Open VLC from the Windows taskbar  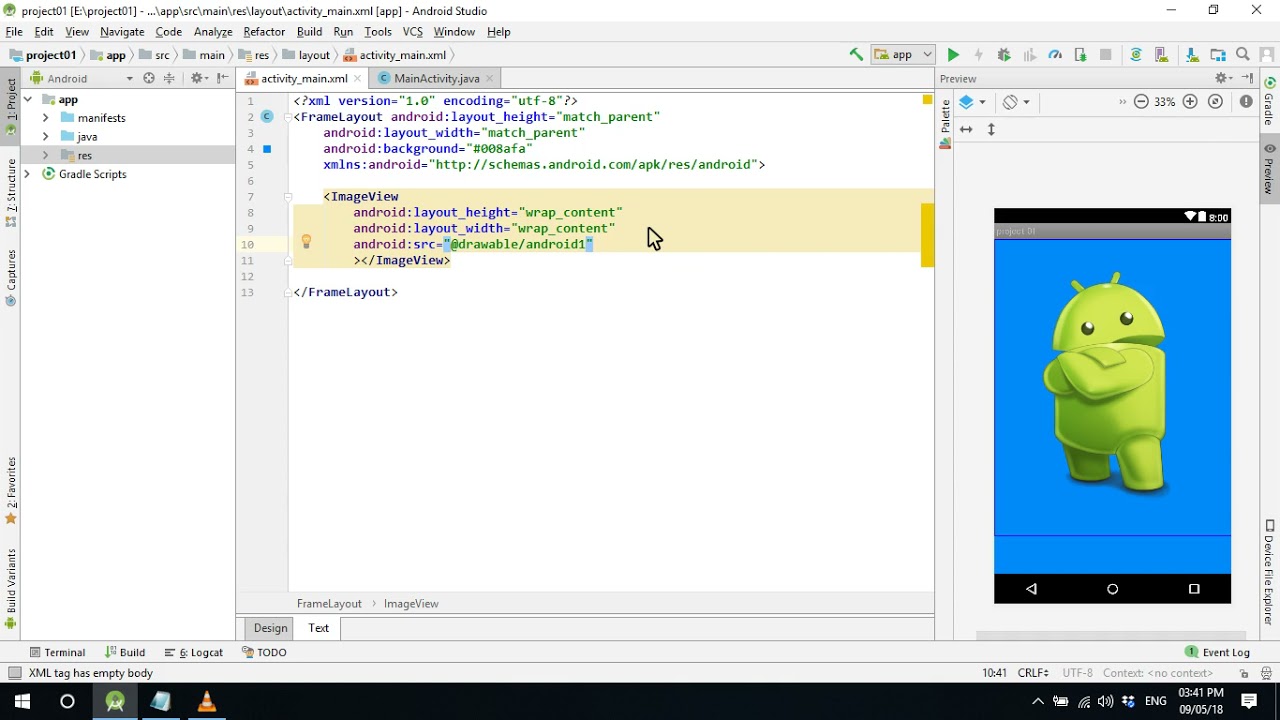(207, 702)
